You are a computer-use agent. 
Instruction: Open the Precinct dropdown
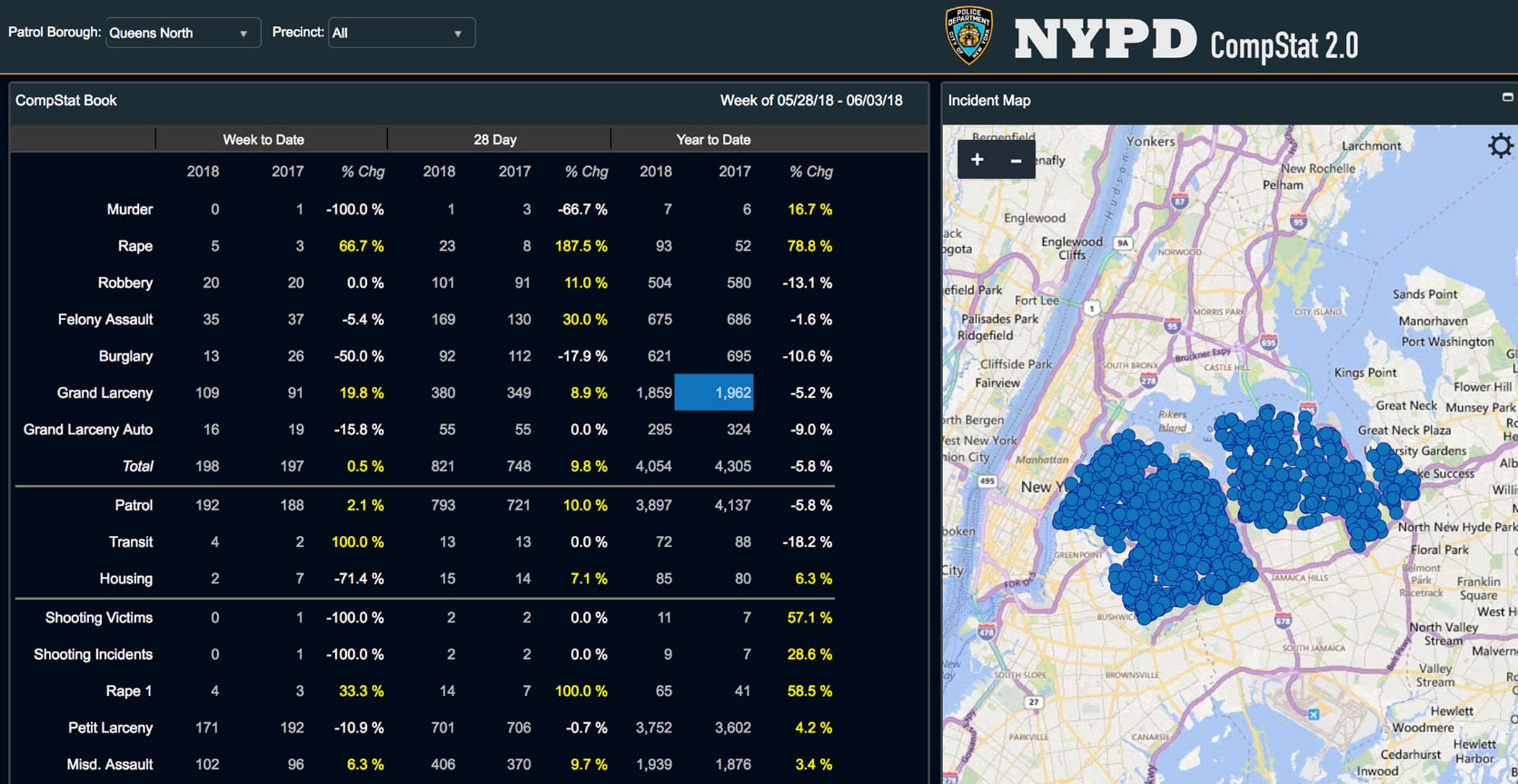401,33
